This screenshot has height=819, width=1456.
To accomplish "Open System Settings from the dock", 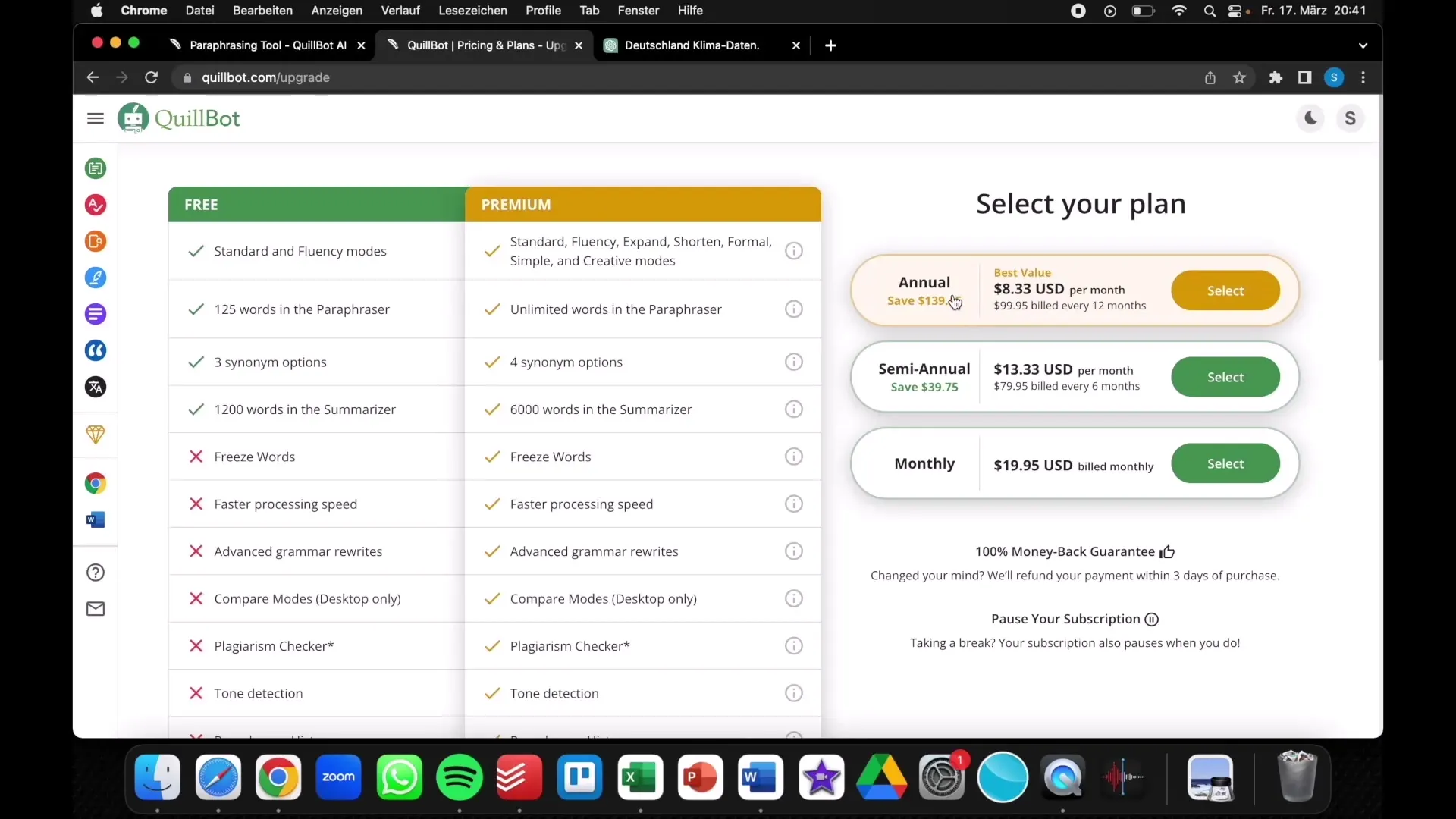I will tap(942, 777).
